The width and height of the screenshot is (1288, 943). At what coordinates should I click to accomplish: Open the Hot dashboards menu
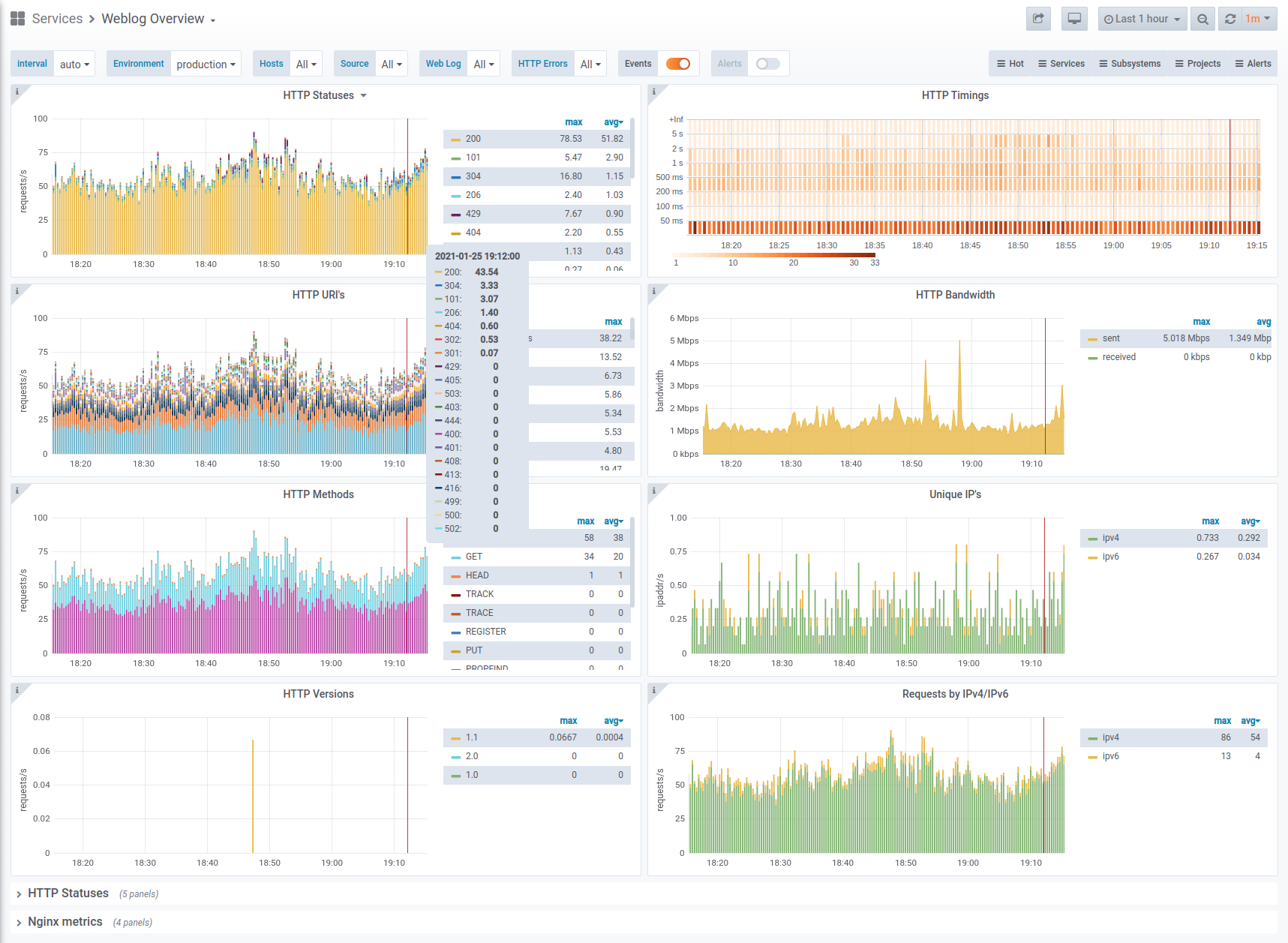1010,64
